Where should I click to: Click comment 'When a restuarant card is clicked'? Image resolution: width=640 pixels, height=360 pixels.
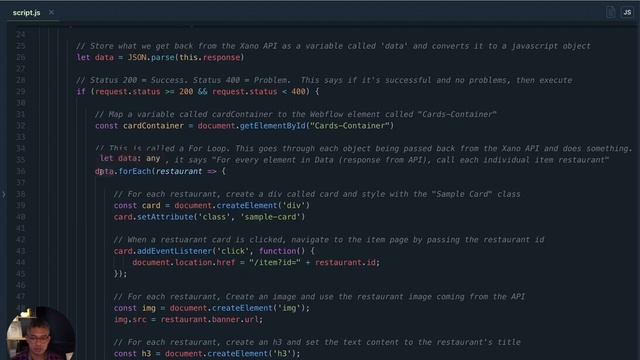329,240
